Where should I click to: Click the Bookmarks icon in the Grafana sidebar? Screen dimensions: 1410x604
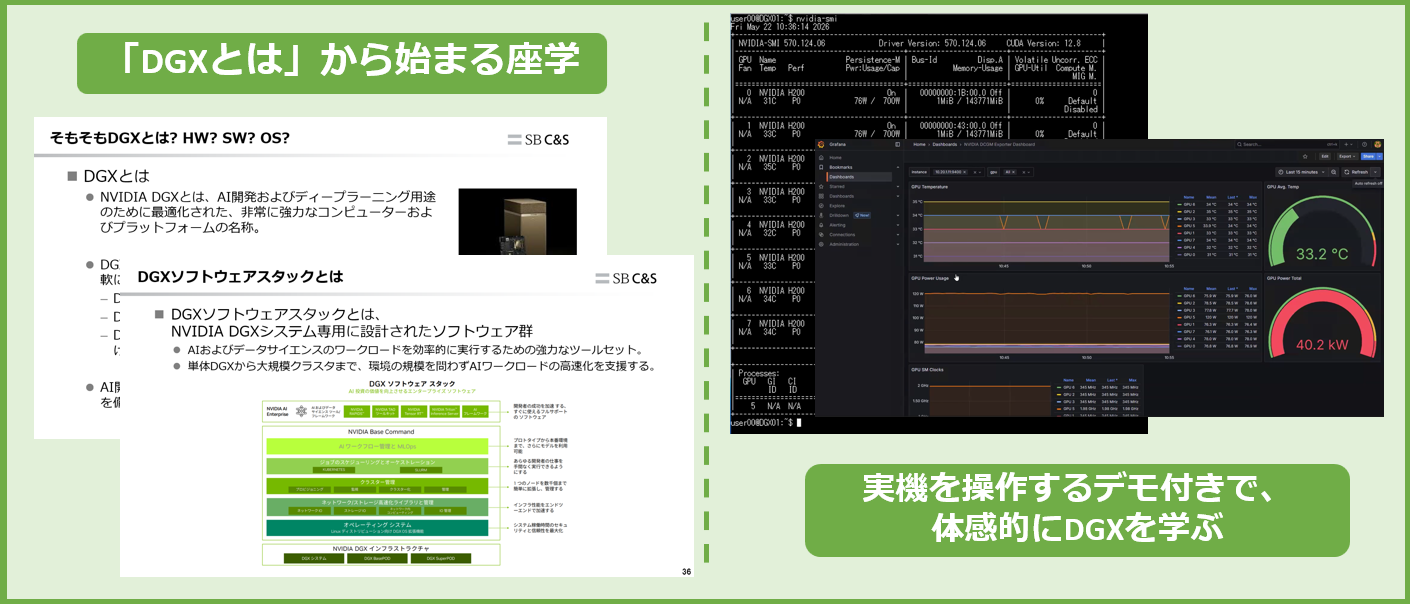click(821, 167)
